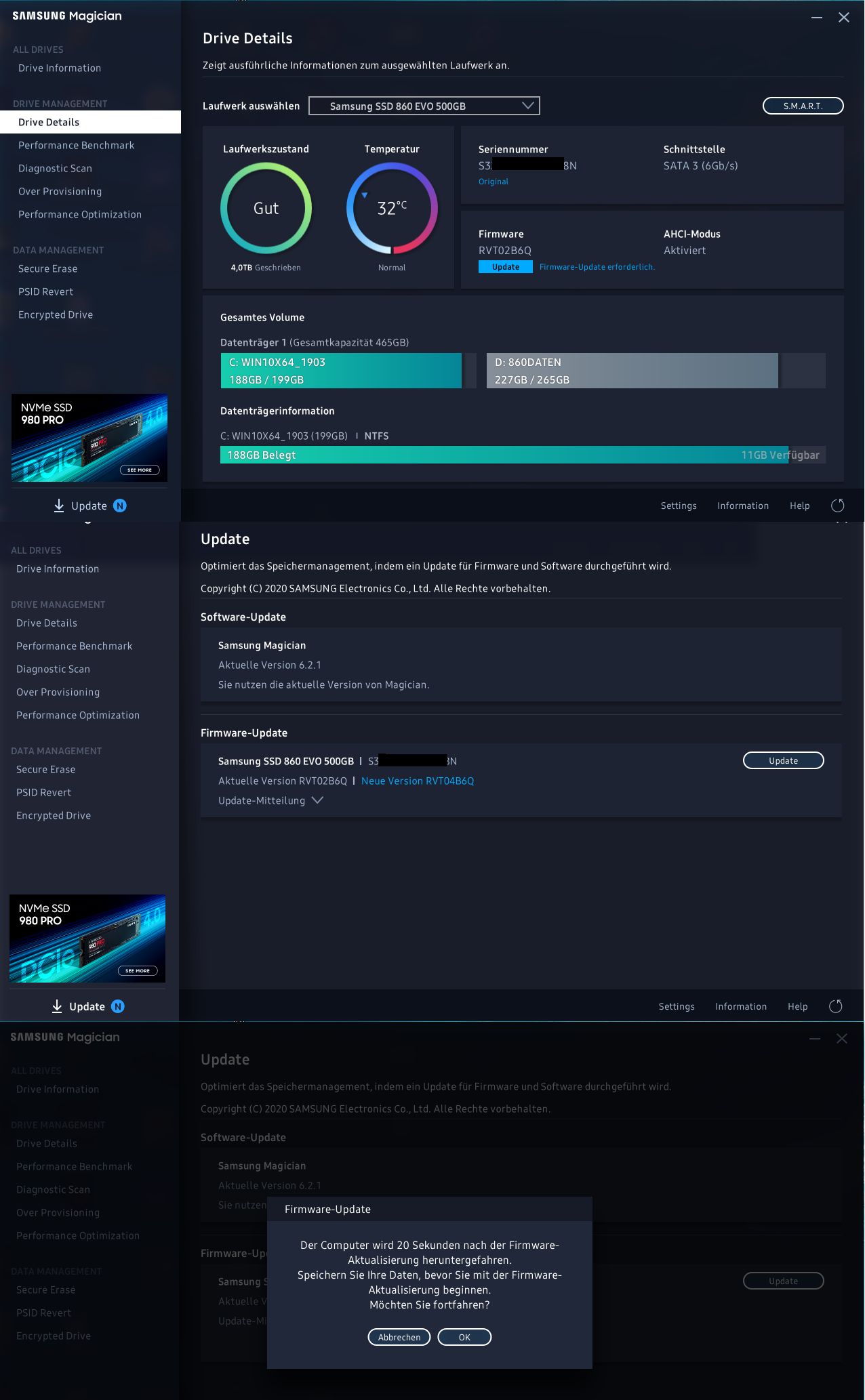Image resolution: width=865 pixels, height=1400 pixels.
Task: Open Performance Benchmark in the undimmed Update window sidebar
Action: coord(75,646)
